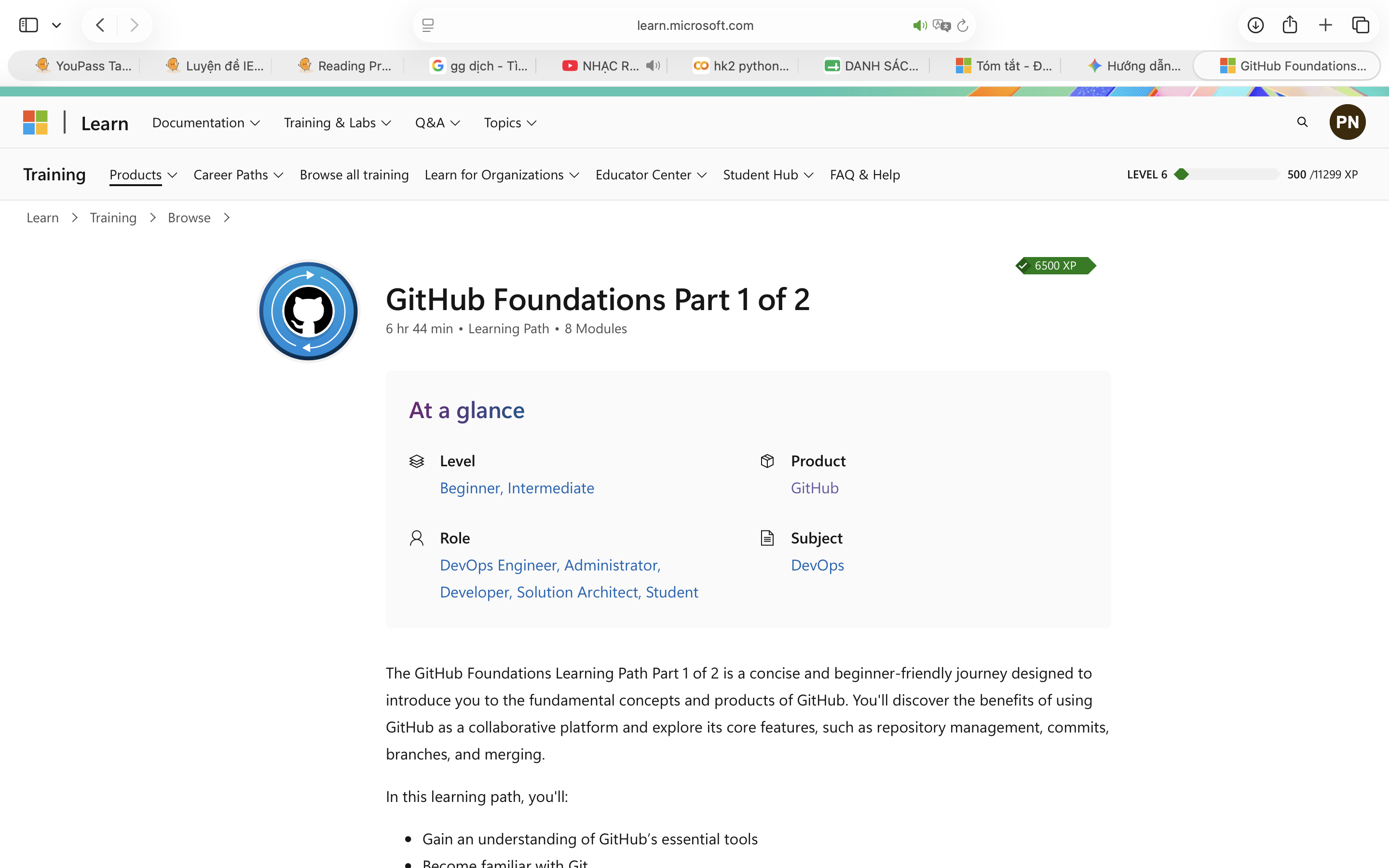Open the PN profile avatar

click(1347, 122)
